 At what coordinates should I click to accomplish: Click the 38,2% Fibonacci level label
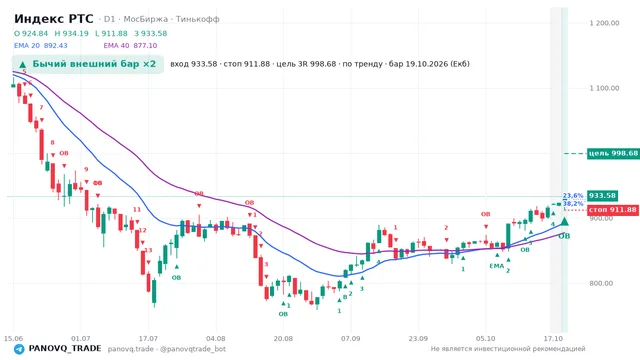click(573, 203)
